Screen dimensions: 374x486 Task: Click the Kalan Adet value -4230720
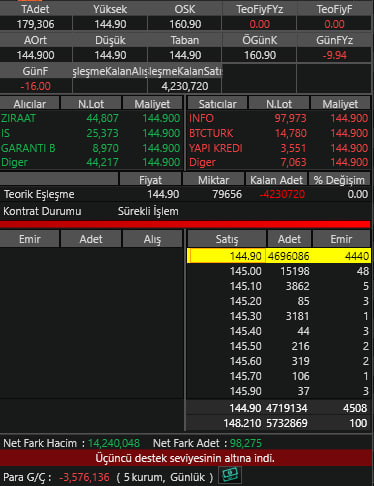[282, 194]
